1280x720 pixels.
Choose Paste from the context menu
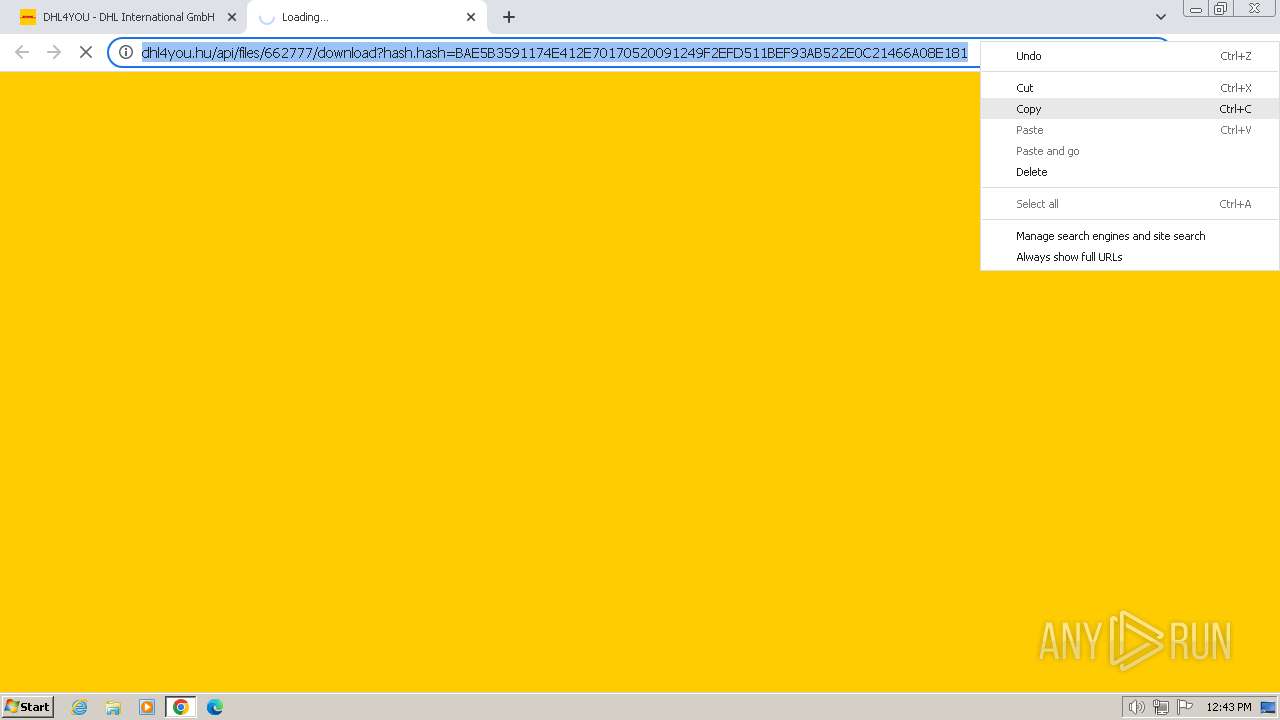point(1130,130)
